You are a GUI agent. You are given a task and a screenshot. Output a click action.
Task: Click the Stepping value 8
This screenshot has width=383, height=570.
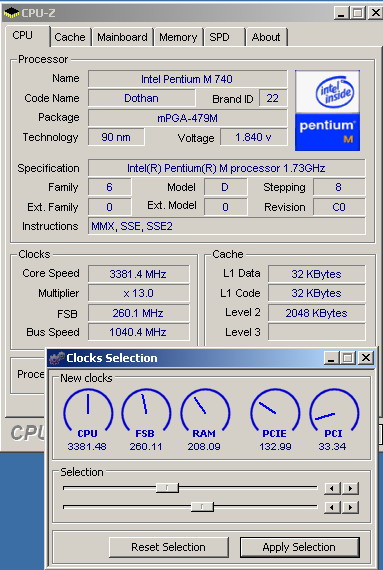pyautogui.click(x=339, y=187)
